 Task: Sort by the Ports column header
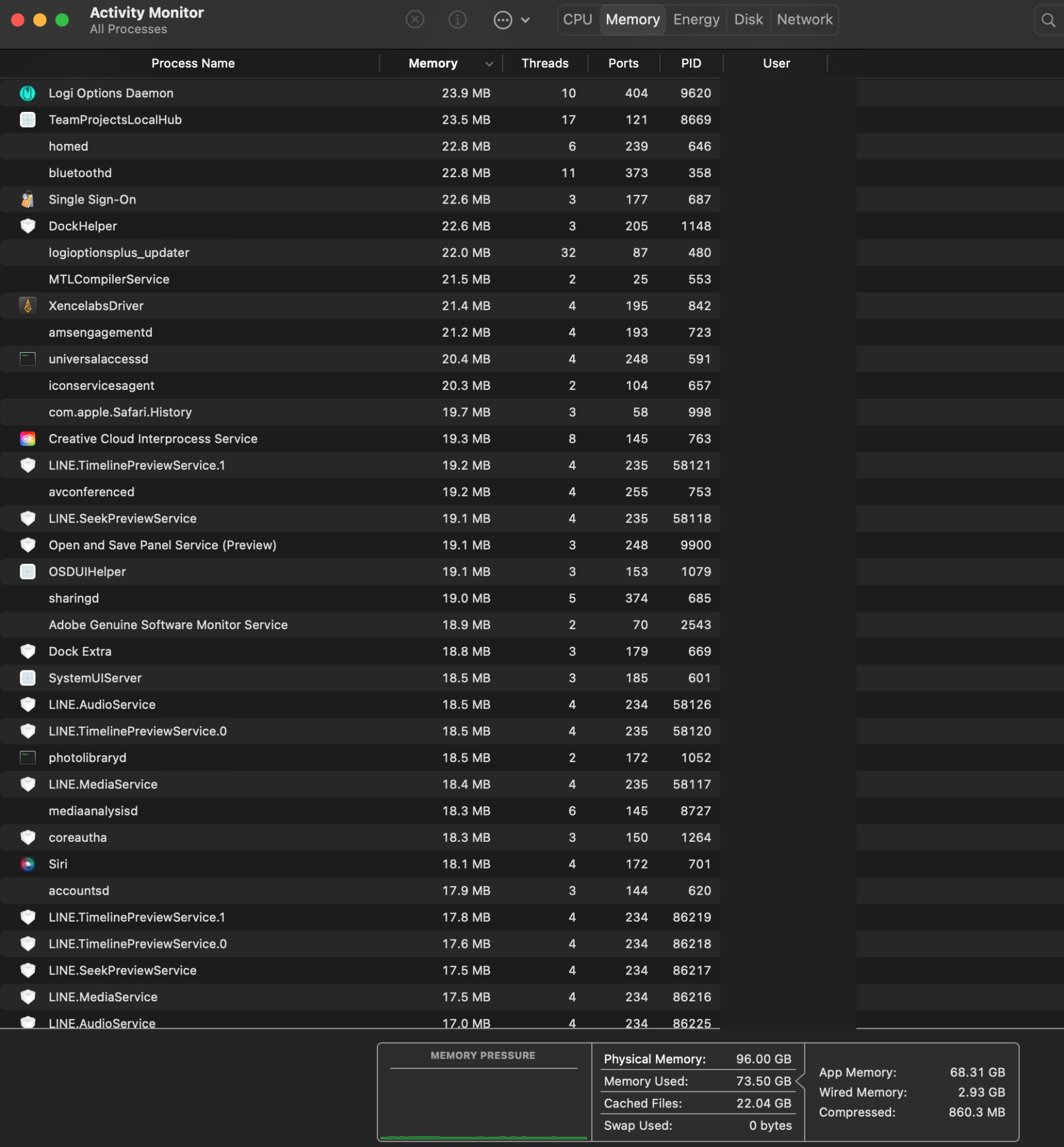click(623, 63)
